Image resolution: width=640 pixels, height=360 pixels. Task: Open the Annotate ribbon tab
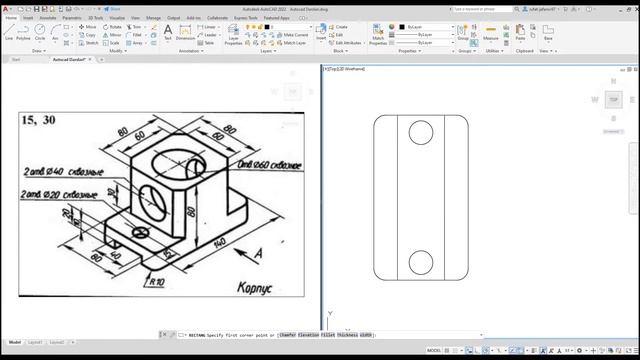(x=48, y=18)
